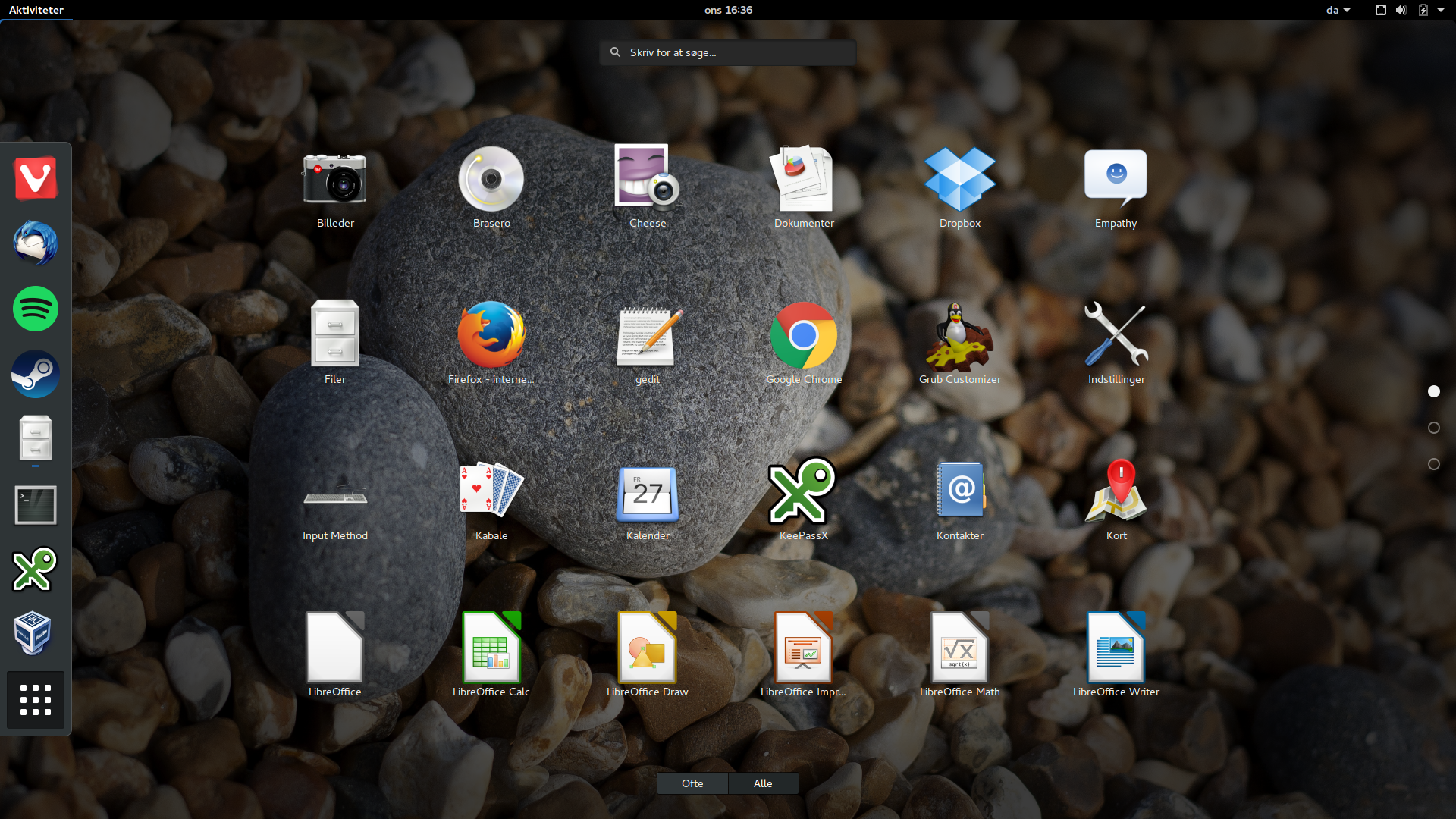Screen dimensions: 1456x819
Task: Open Indstillinger settings
Action: point(1116,344)
